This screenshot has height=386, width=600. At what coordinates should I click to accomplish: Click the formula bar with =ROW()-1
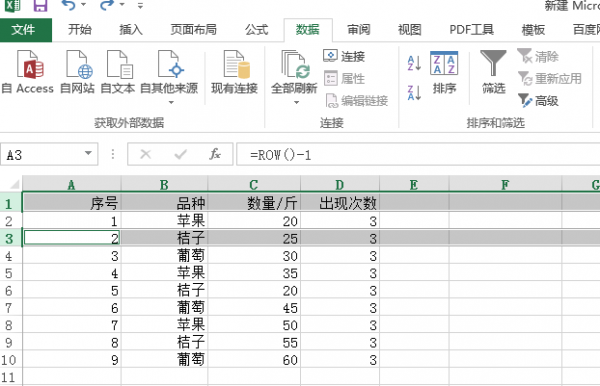(419, 155)
